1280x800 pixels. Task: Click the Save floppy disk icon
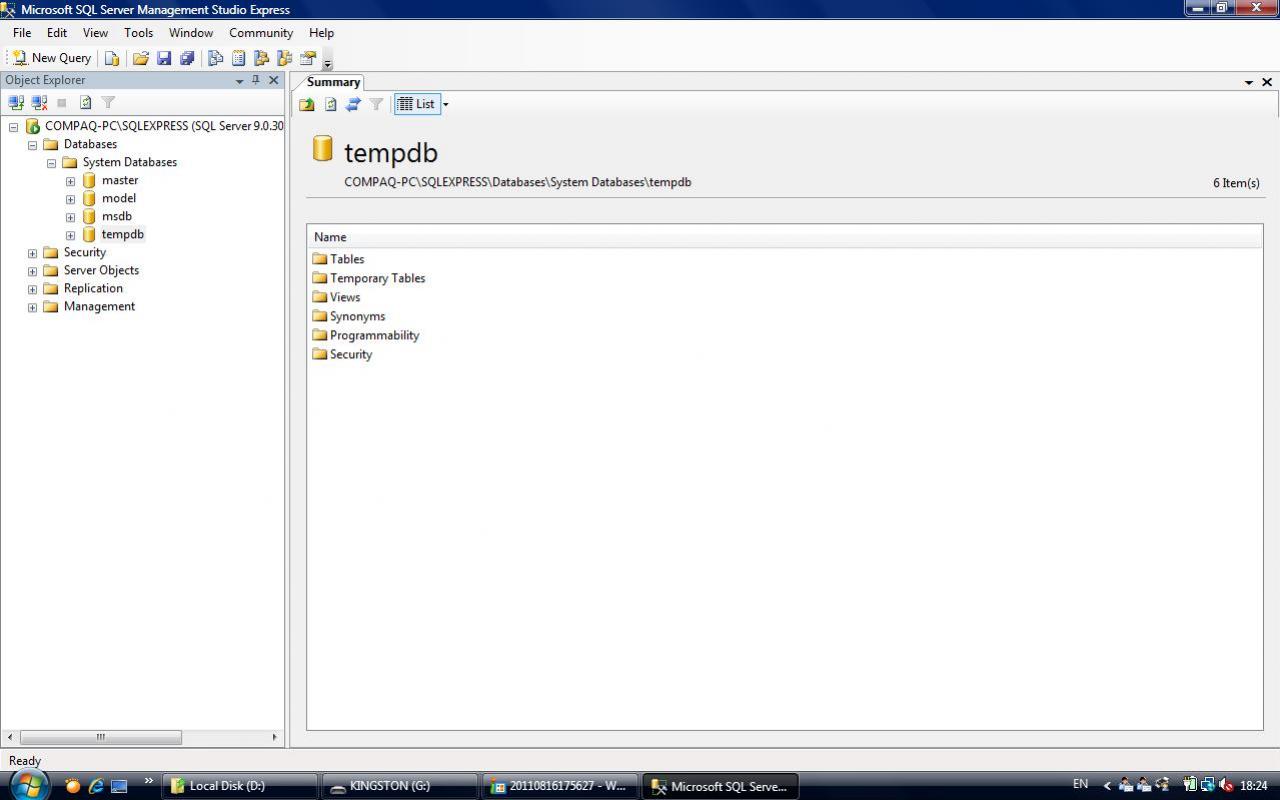click(x=164, y=58)
